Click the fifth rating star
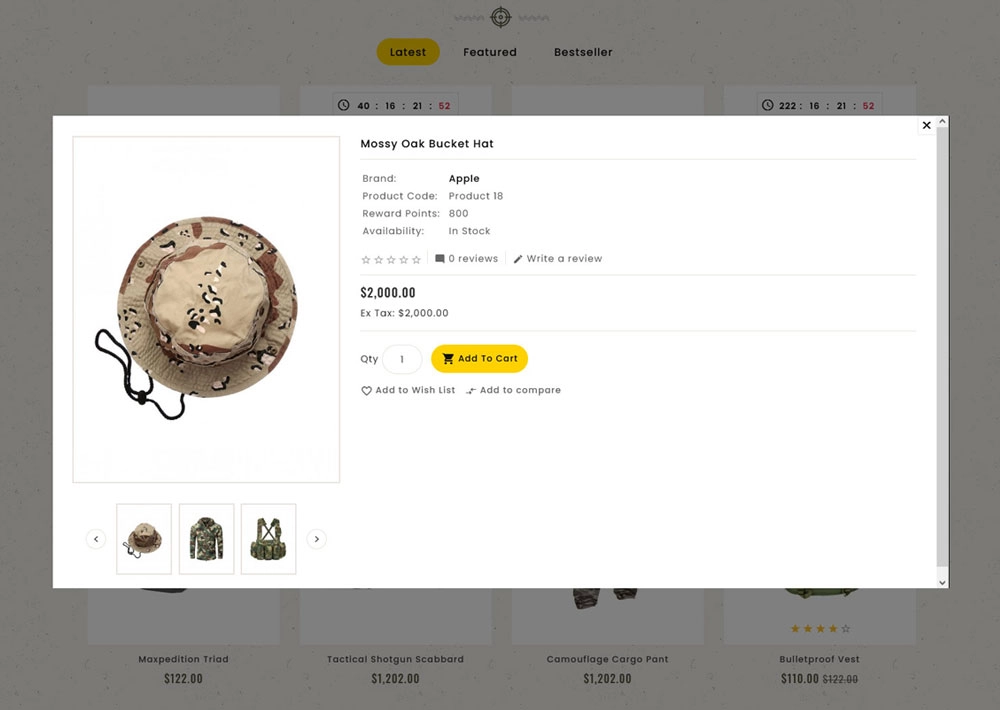The height and width of the screenshot is (710, 1000). click(416, 259)
